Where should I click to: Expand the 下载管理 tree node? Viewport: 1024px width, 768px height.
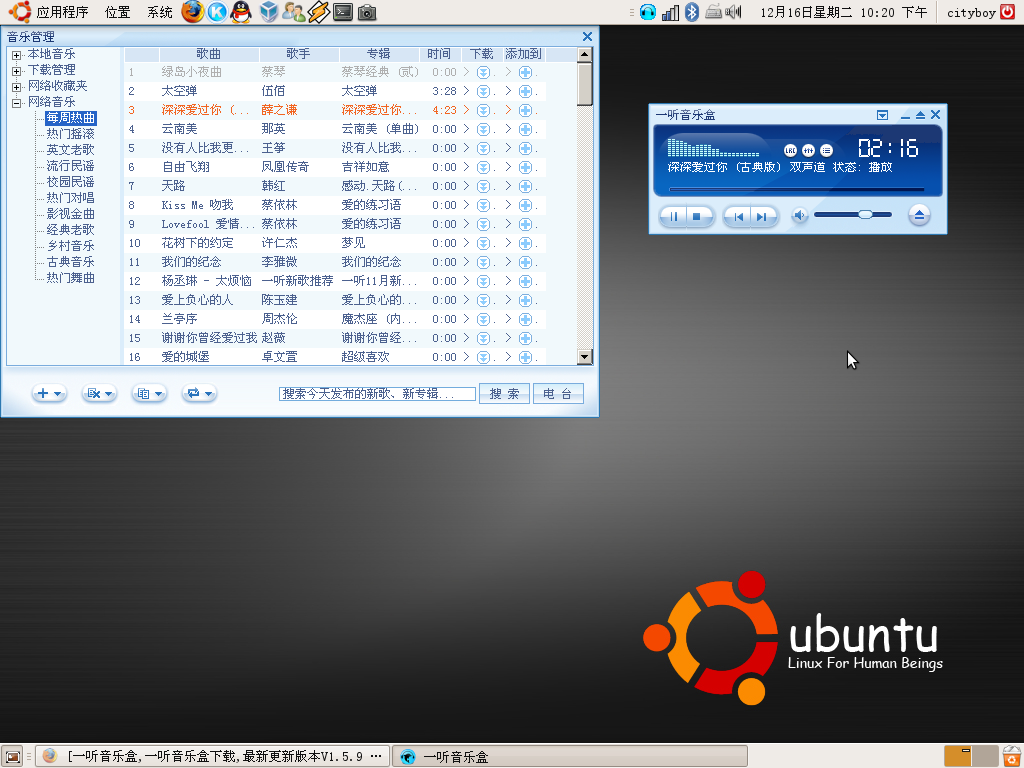[16, 71]
